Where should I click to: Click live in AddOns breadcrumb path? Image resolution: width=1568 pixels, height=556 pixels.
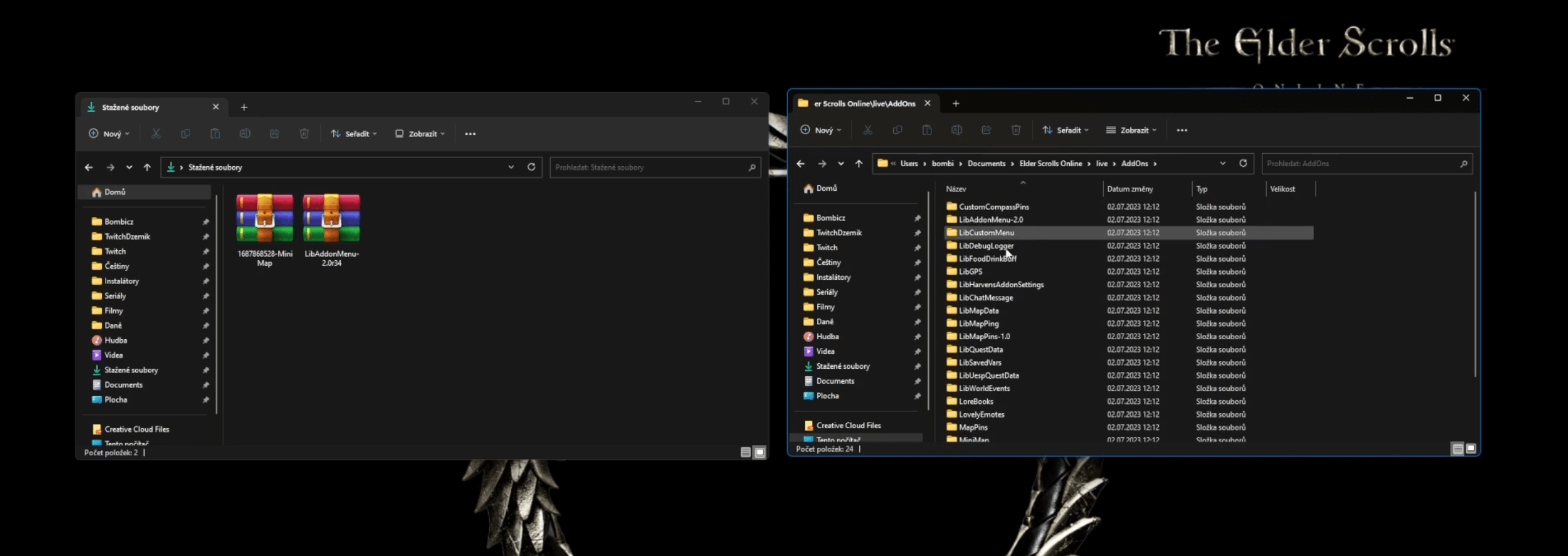click(x=1101, y=164)
